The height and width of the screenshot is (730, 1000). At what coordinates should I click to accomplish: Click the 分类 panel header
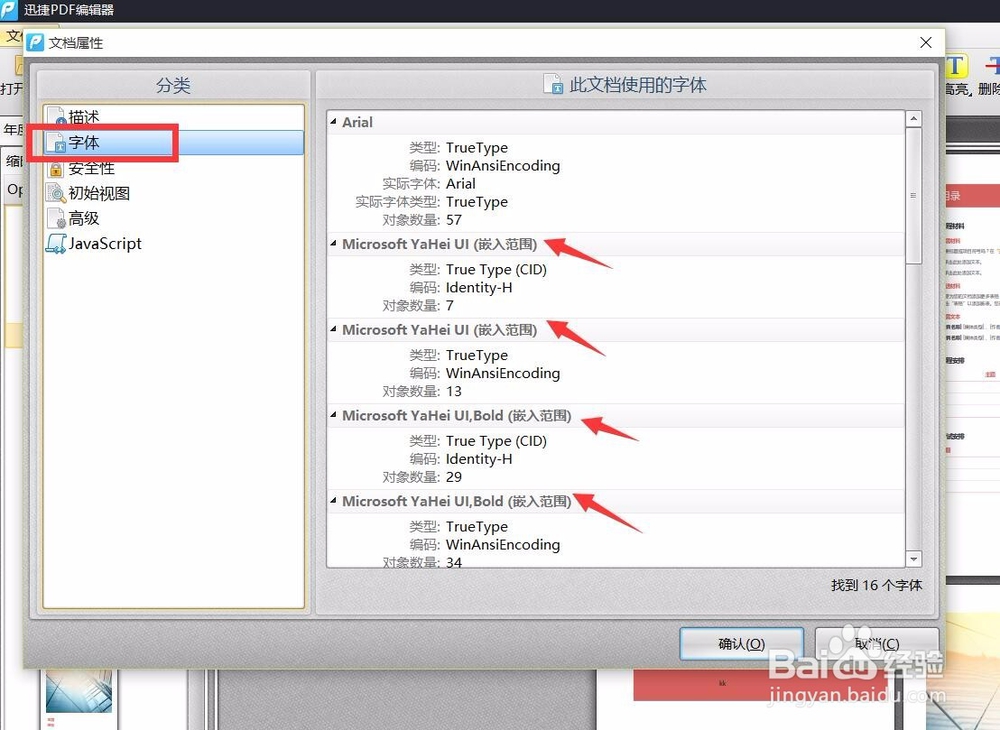(x=173, y=85)
